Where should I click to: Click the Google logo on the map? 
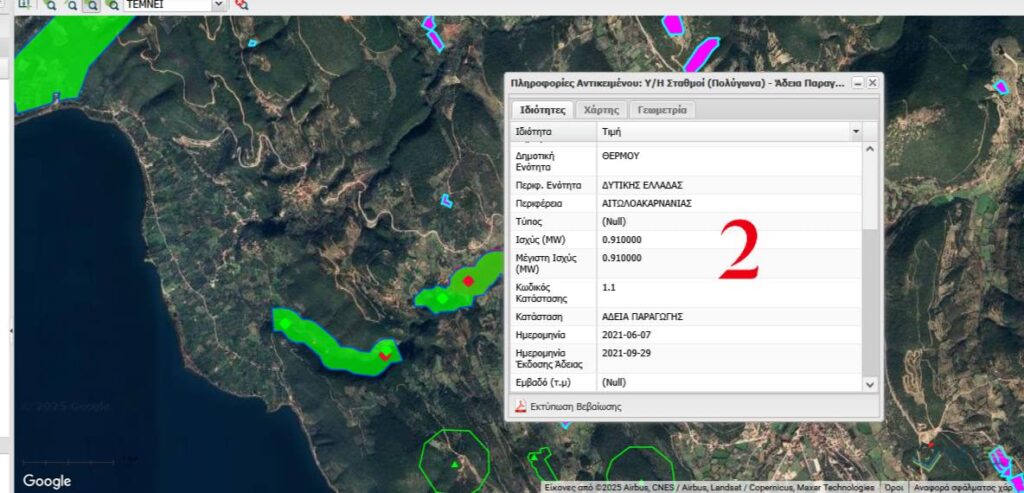coord(47,481)
